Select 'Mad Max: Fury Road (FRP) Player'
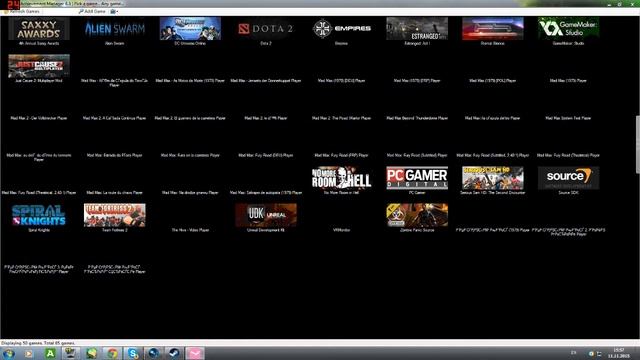The height and width of the screenshot is (360, 640). click(x=341, y=155)
